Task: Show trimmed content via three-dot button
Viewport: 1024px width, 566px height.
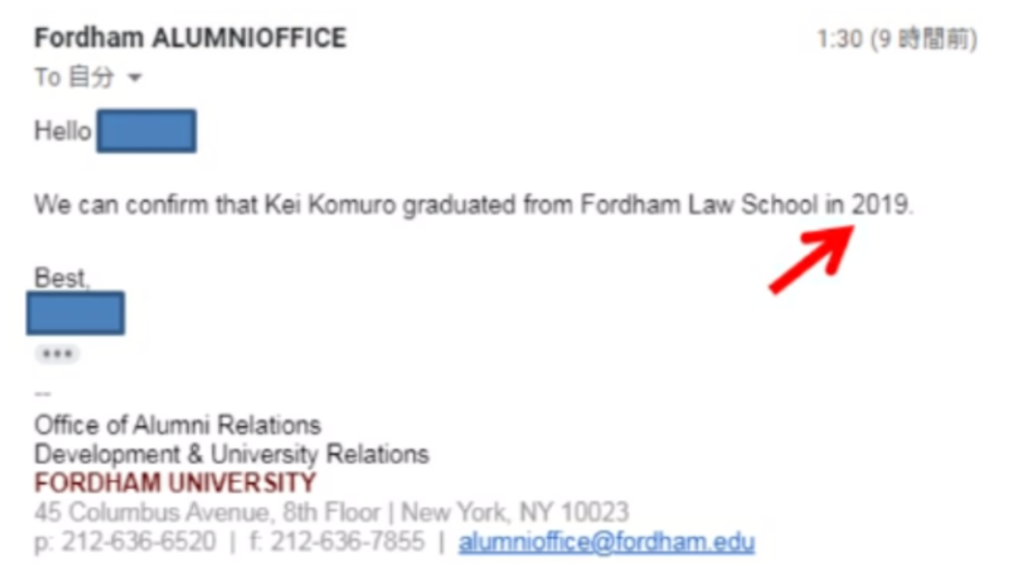Action: click(x=57, y=354)
